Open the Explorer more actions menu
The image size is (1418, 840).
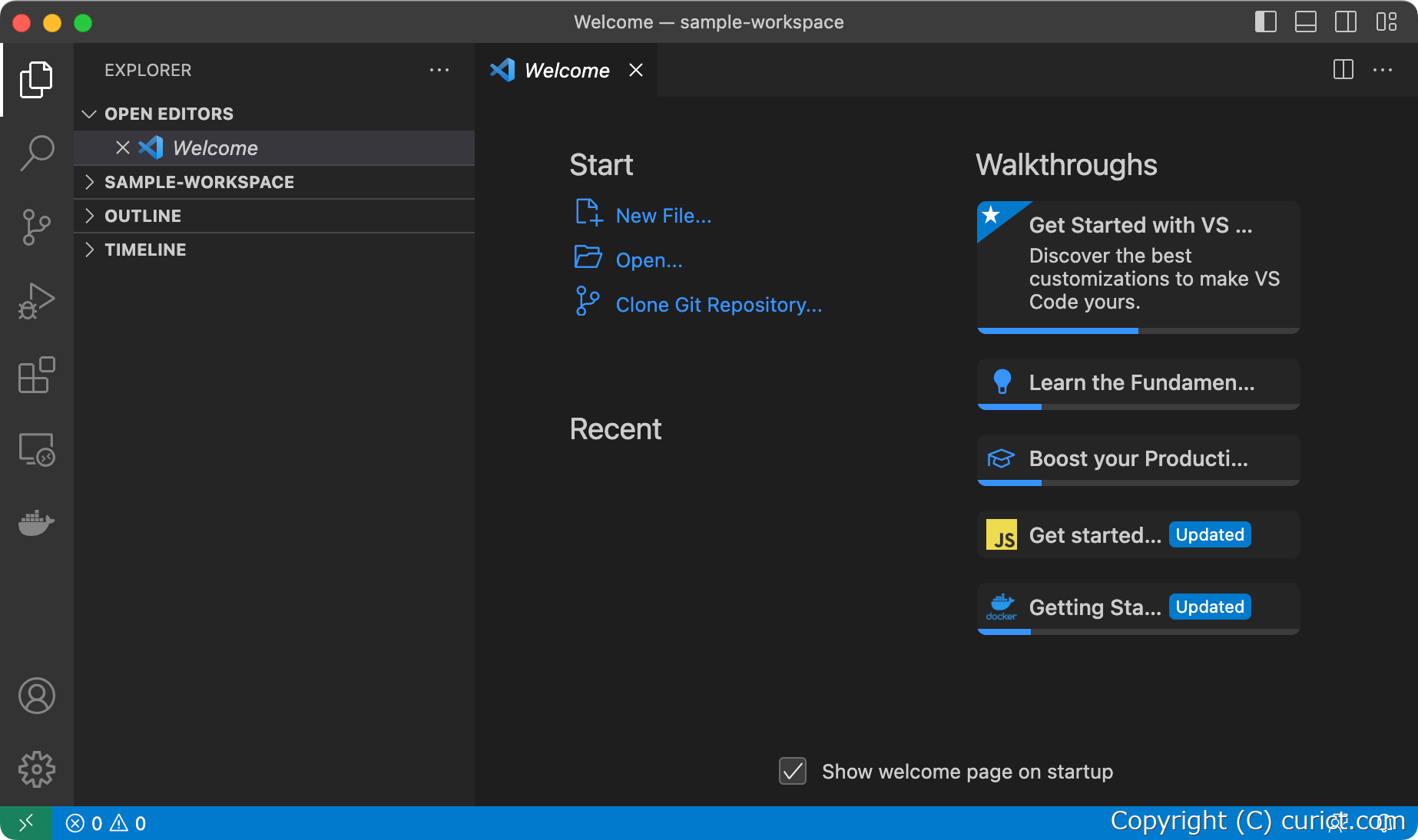point(439,70)
